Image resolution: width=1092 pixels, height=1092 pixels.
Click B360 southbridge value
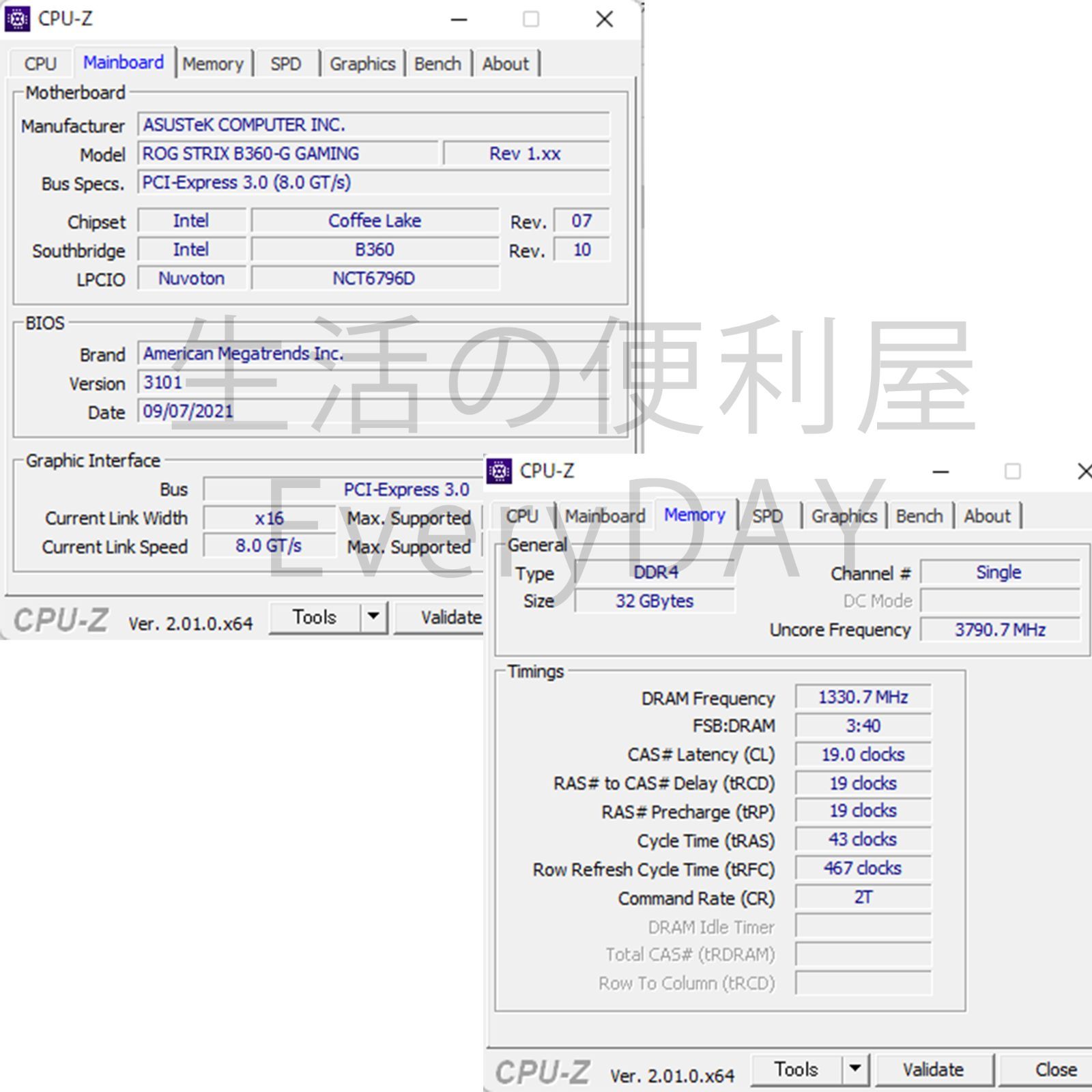tap(375, 250)
